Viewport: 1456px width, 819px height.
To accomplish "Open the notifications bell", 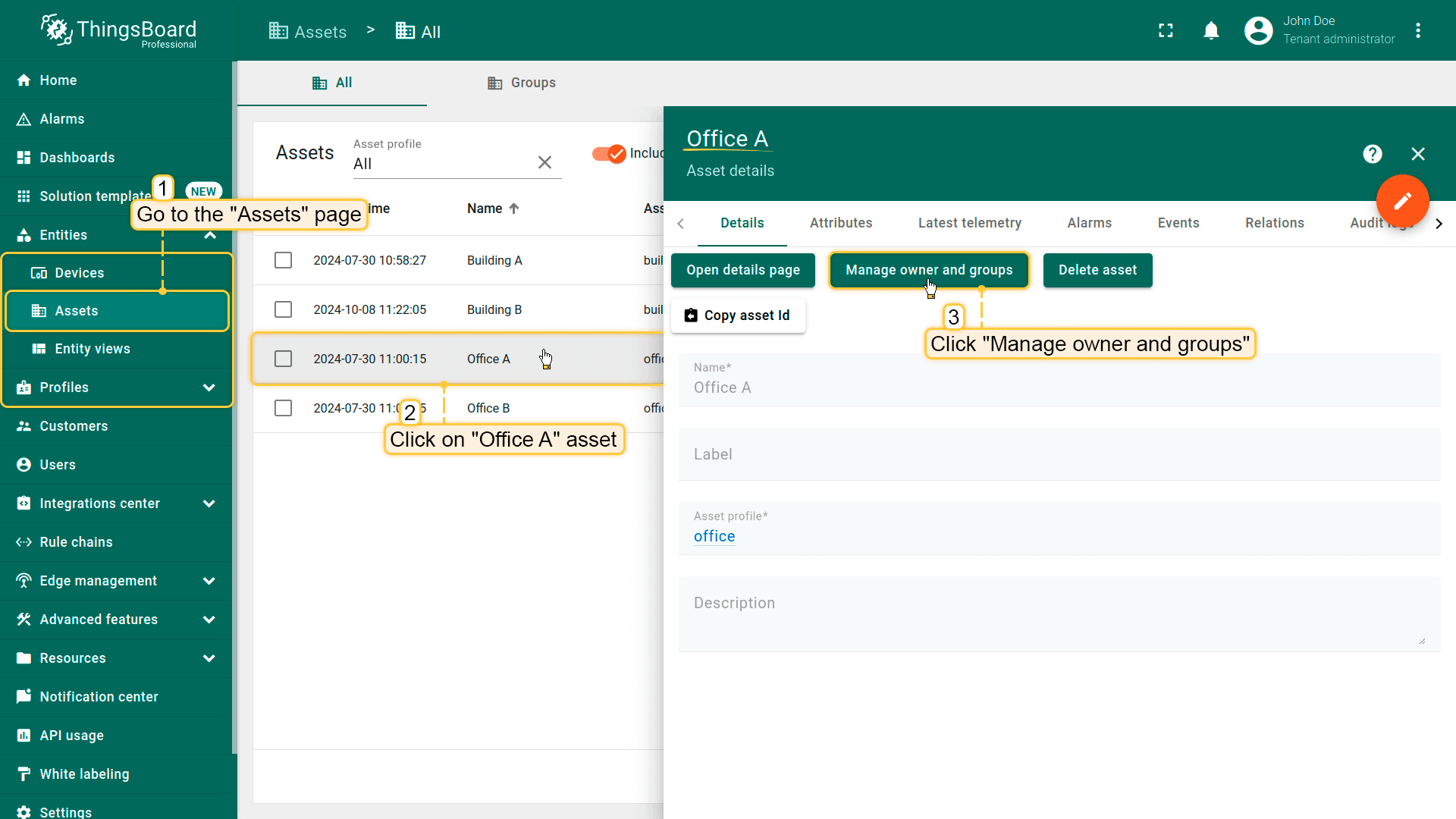I will (x=1211, y=30).
